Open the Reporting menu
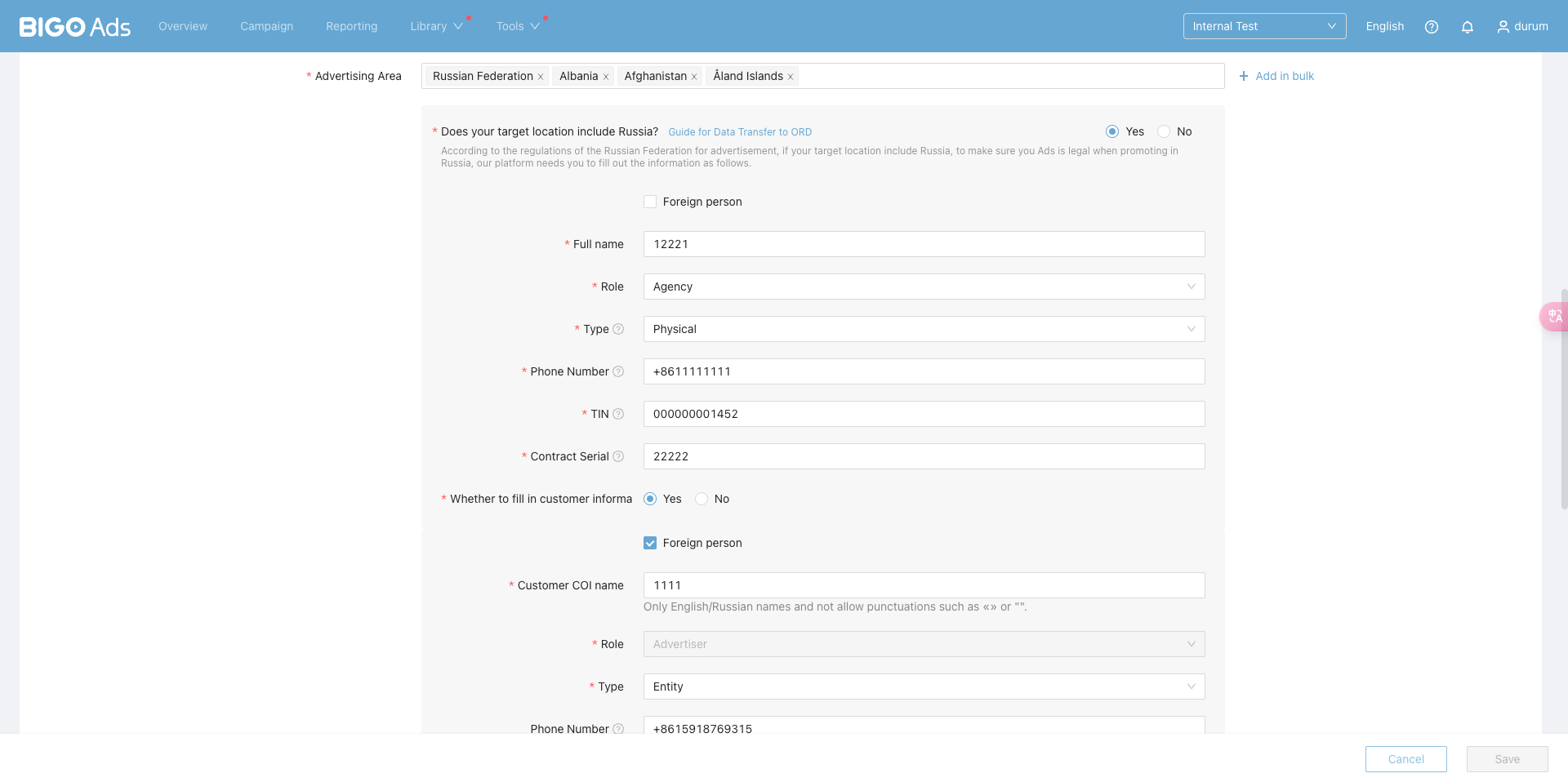 click(x=351, y=26)
